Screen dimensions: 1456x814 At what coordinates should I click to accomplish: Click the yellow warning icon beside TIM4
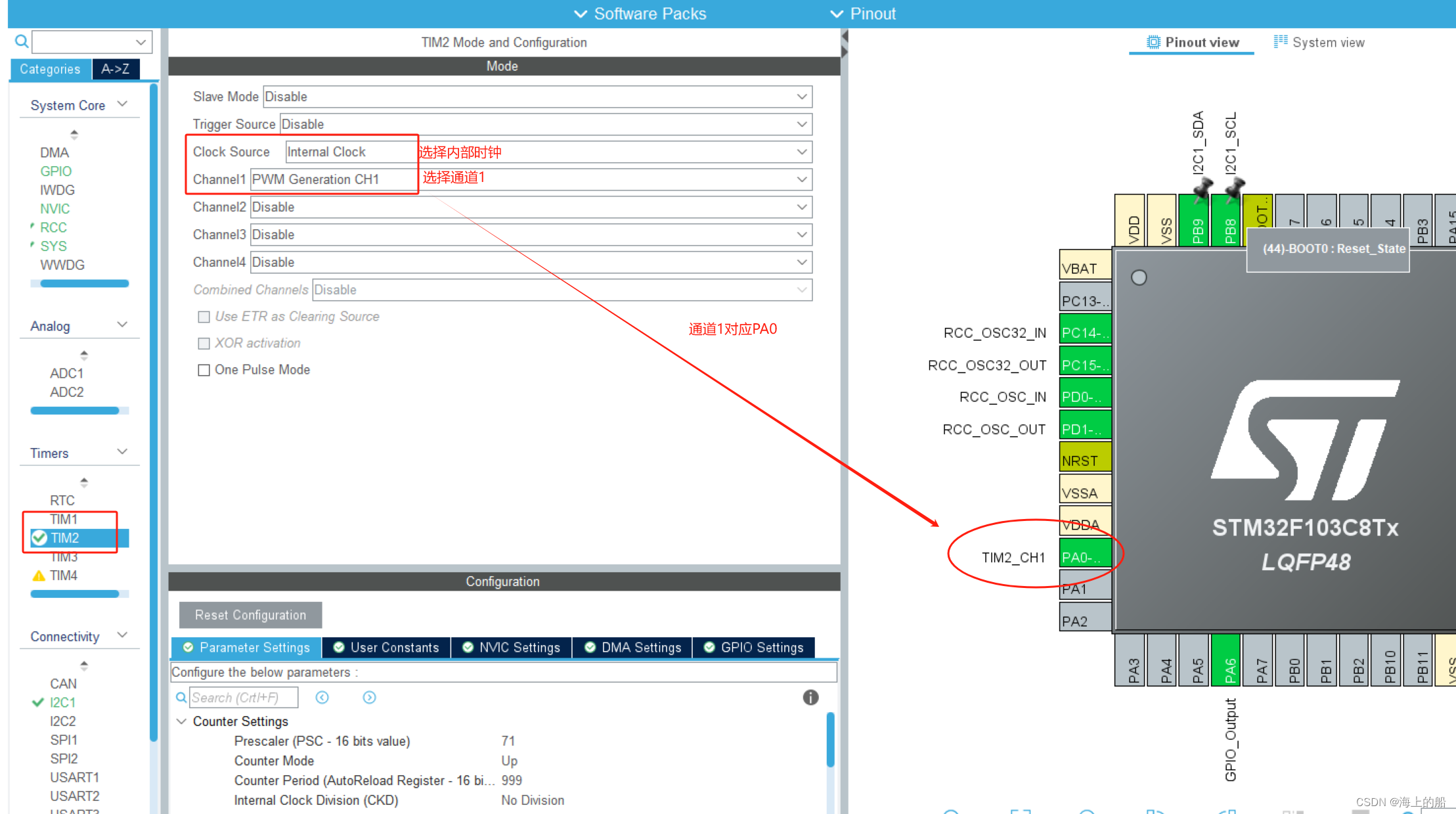coord(39,576)
